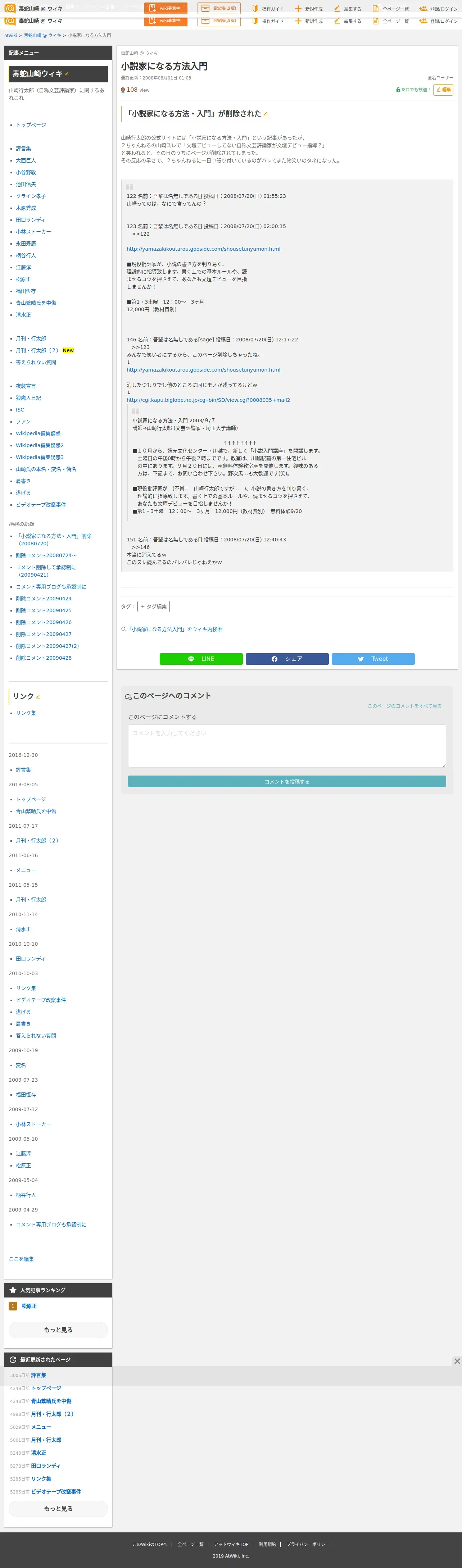Open the 木原秀成 sidebar link
Image resolution: width=462 pixels, height=1568 pixels.
(x=26, y=208)
